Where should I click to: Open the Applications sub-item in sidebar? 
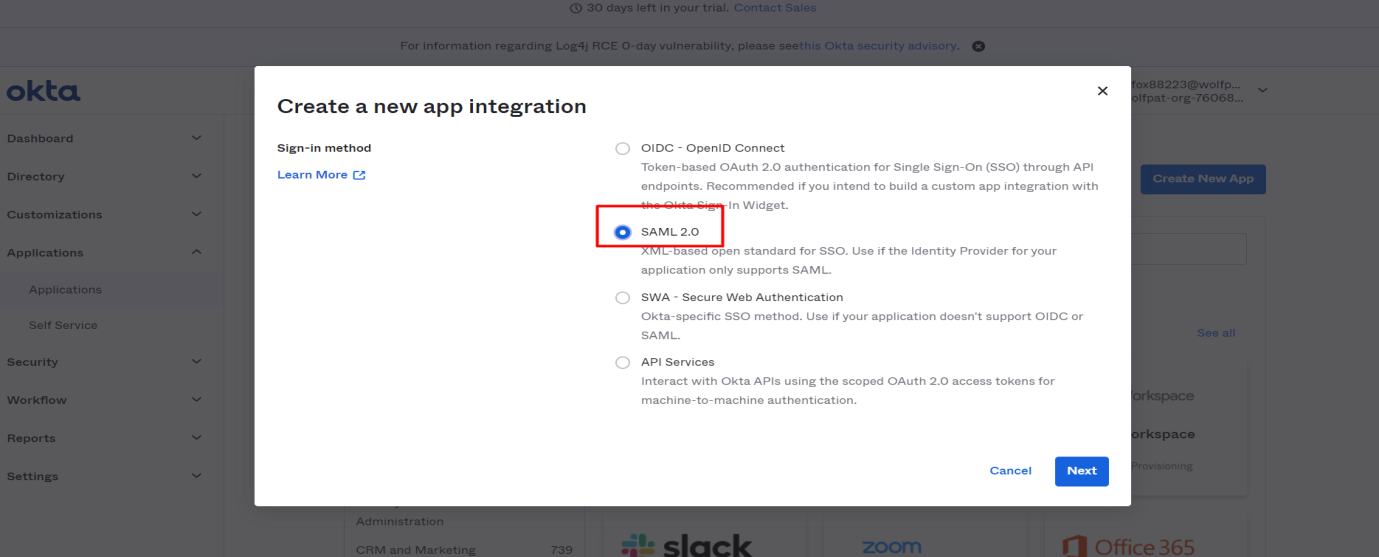coord(65,290)
